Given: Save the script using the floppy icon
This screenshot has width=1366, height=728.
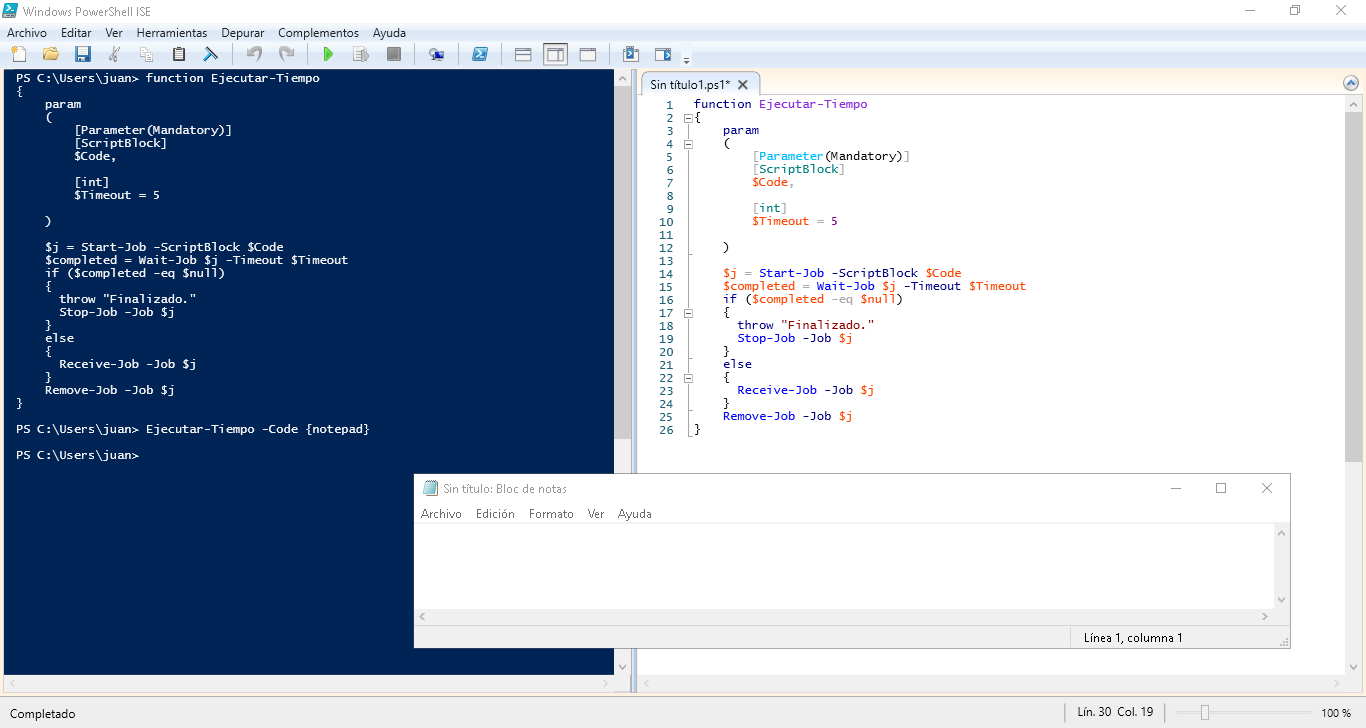Looking at the screenshot, I should 82,54.
